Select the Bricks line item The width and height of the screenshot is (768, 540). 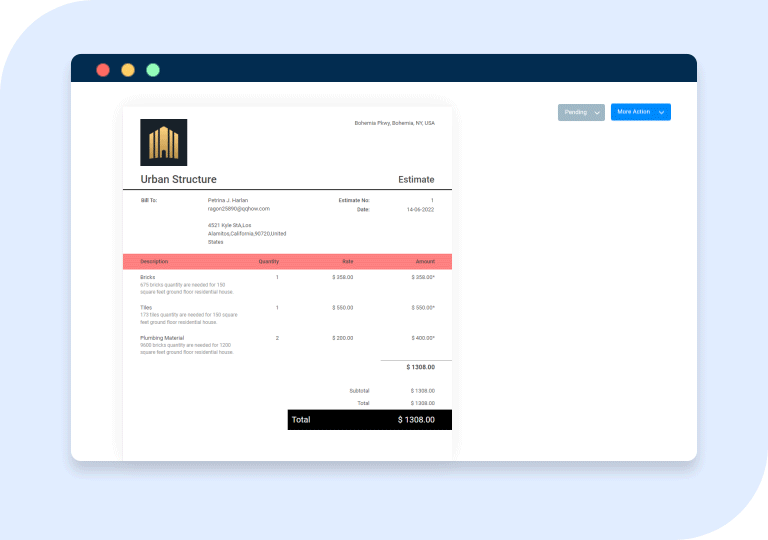pyautogui.click(x=148, y=277)
